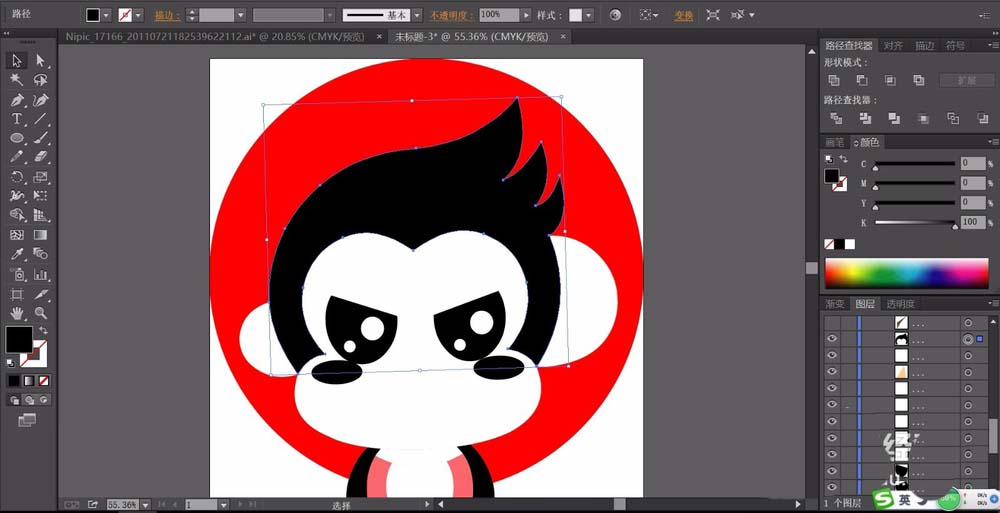
Task: Switch to the 透明度 panel tab
Action: (x=902, y=304)
